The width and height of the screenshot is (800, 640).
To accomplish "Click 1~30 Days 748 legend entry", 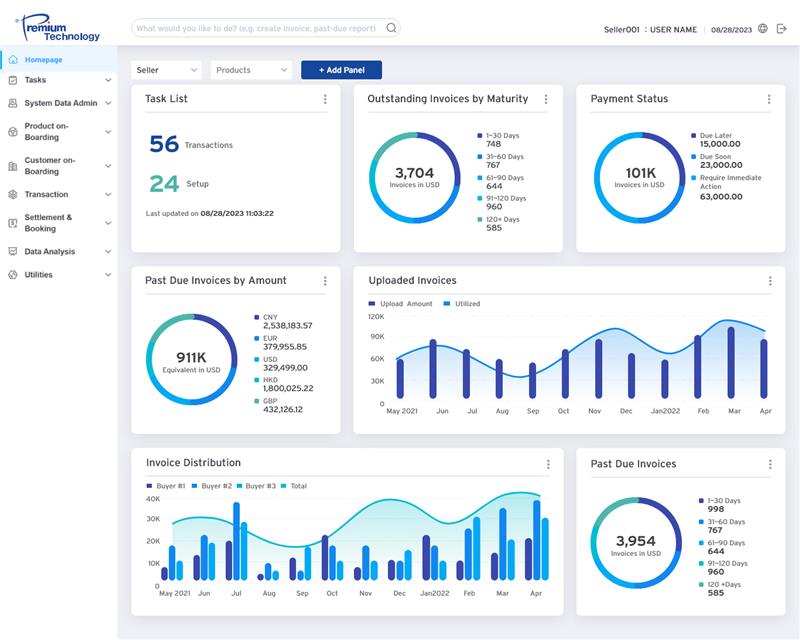I will tap(498, 140).
